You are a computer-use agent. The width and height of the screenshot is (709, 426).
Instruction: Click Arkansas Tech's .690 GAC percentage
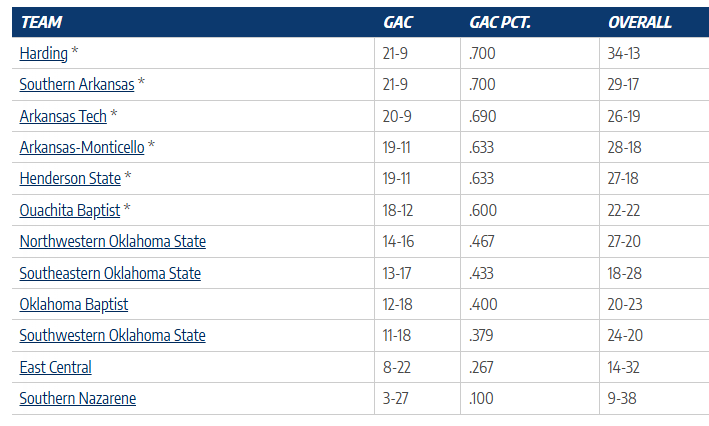(x=484, y=116)
